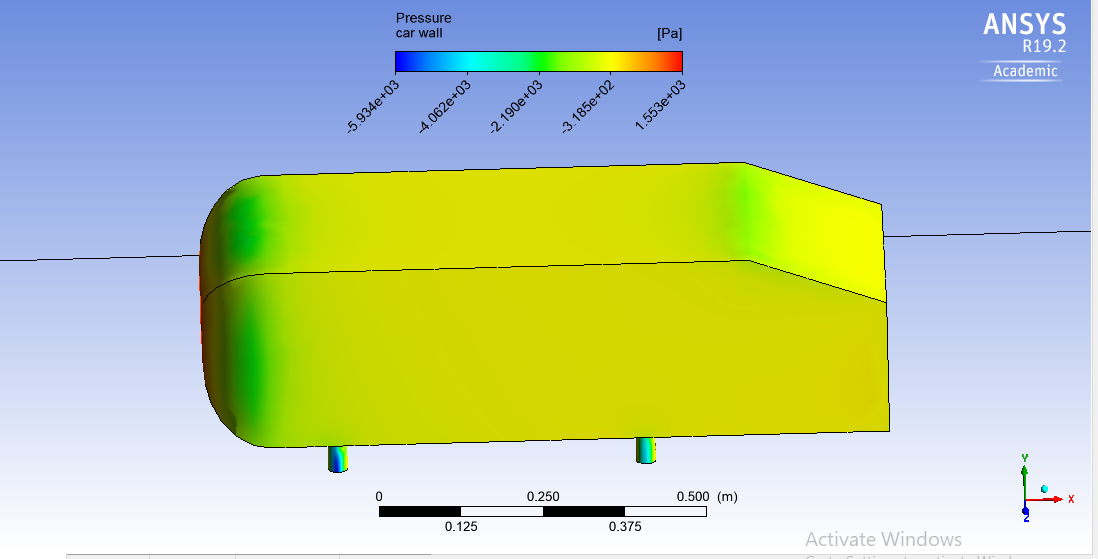Click the -2.190e+03 legend tick label
Screen dimensions: 1098x559
coord(517,107)
